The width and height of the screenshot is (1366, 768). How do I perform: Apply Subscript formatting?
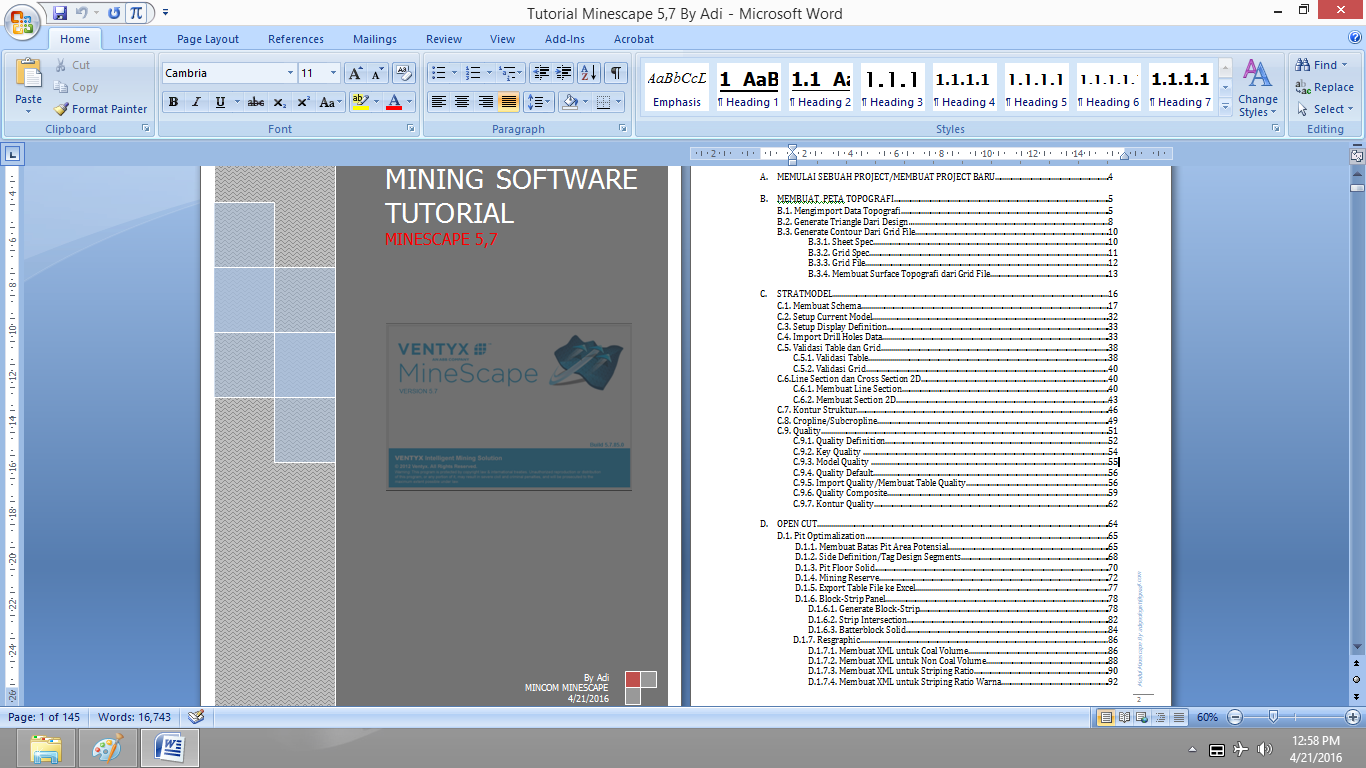[280, 102]
